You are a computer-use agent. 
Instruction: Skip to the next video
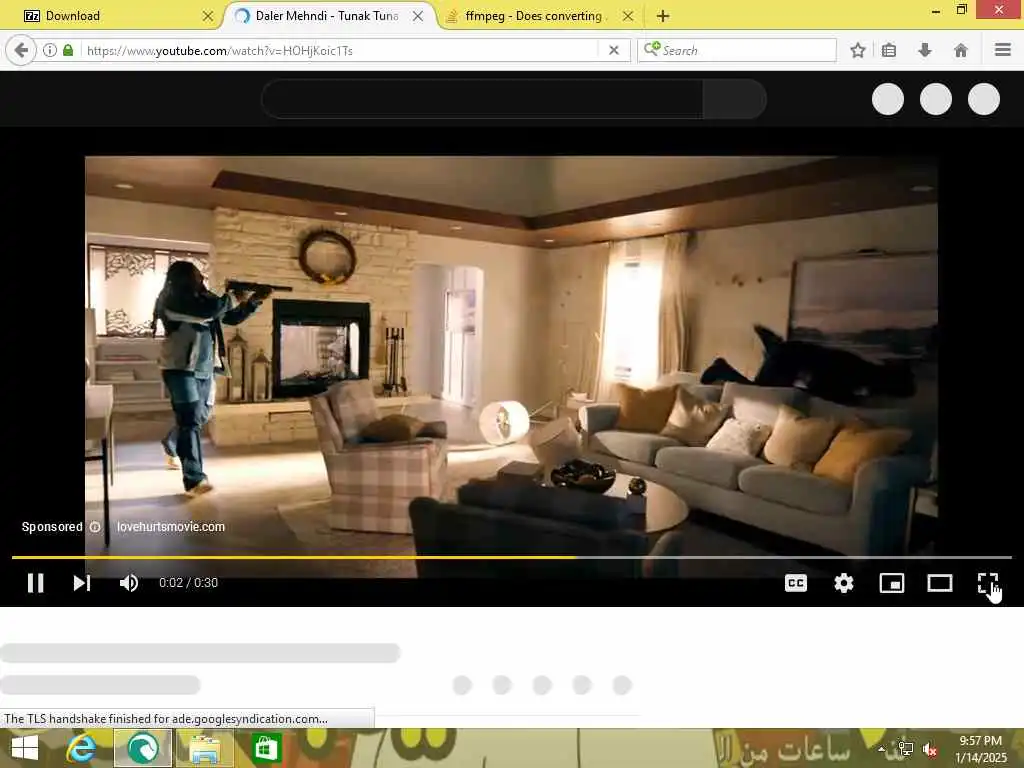[x=82, y=583]
